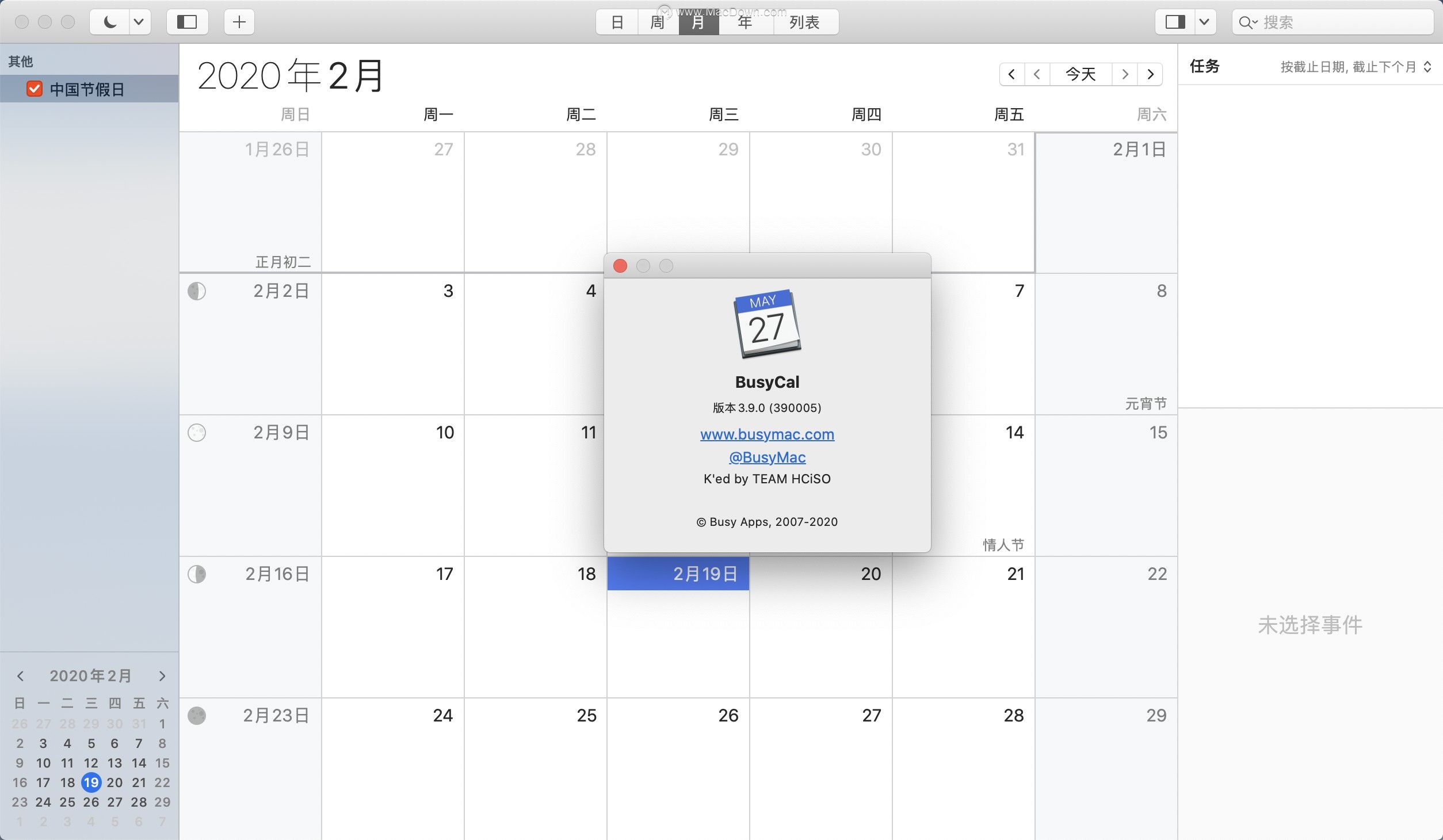Select day 19 in mini calendar
Image resolution: width=1443 pixels, height=840 pixels.
click(x=91, y=782)
